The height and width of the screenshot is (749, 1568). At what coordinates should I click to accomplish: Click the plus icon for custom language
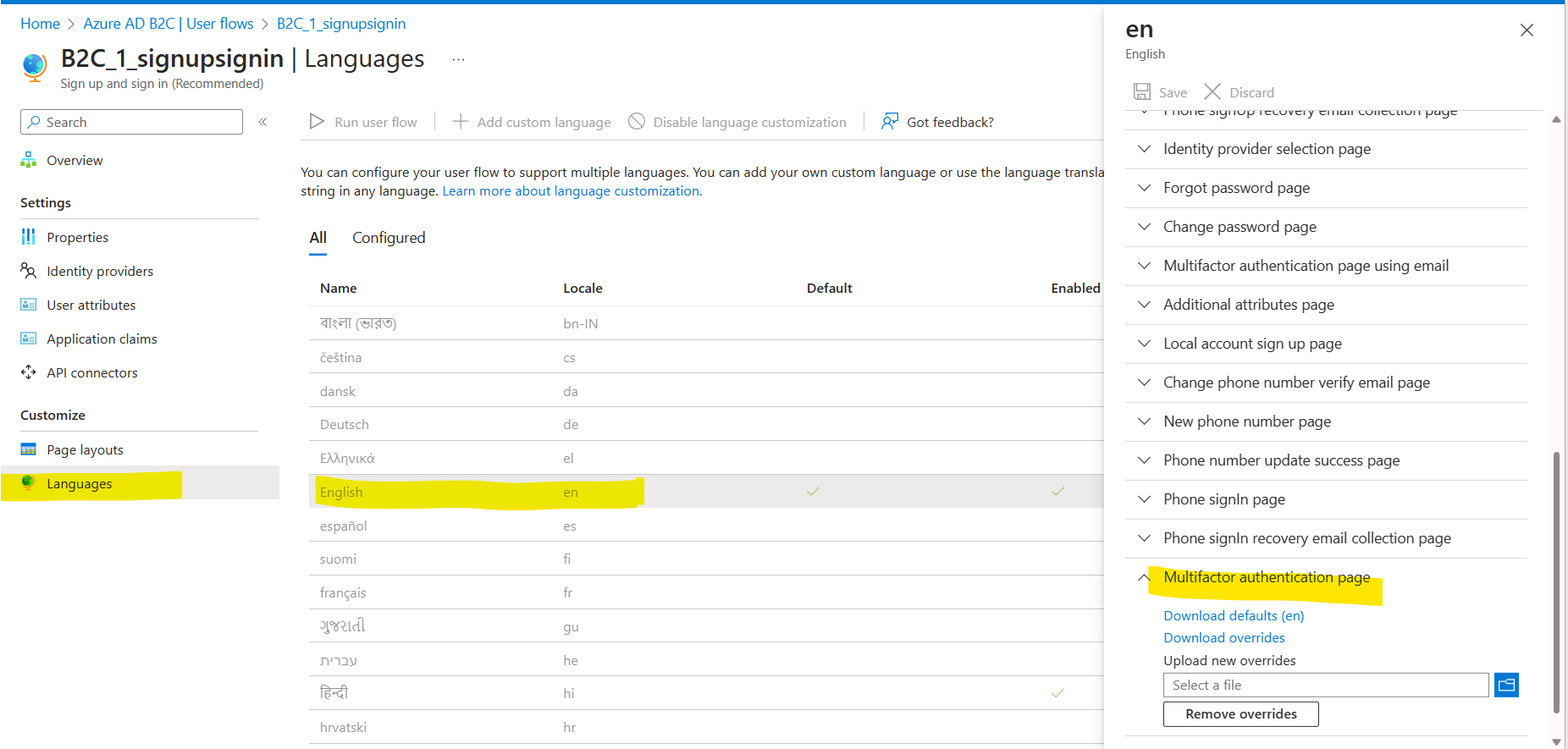coord(461,122)
